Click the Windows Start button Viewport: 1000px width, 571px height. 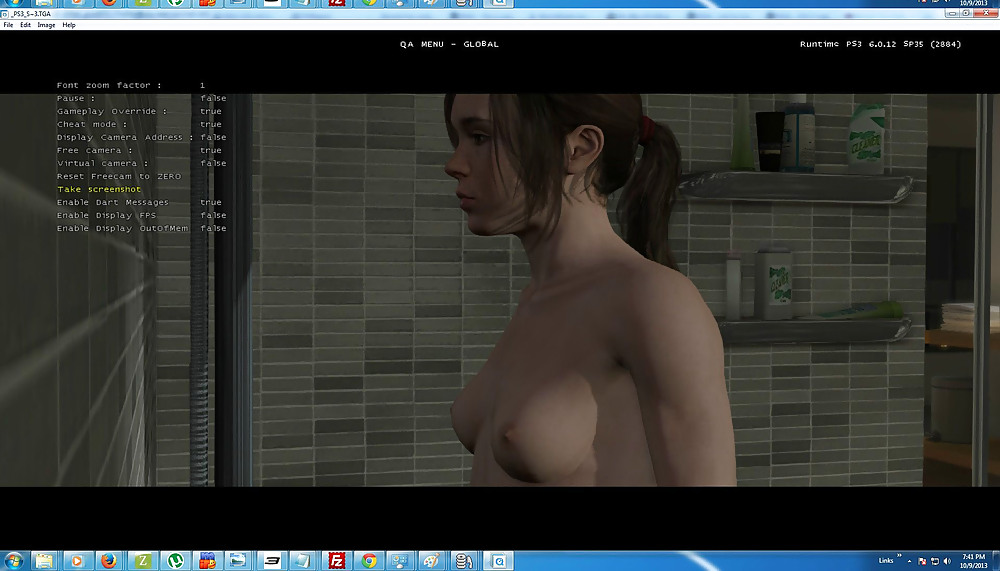13,561
